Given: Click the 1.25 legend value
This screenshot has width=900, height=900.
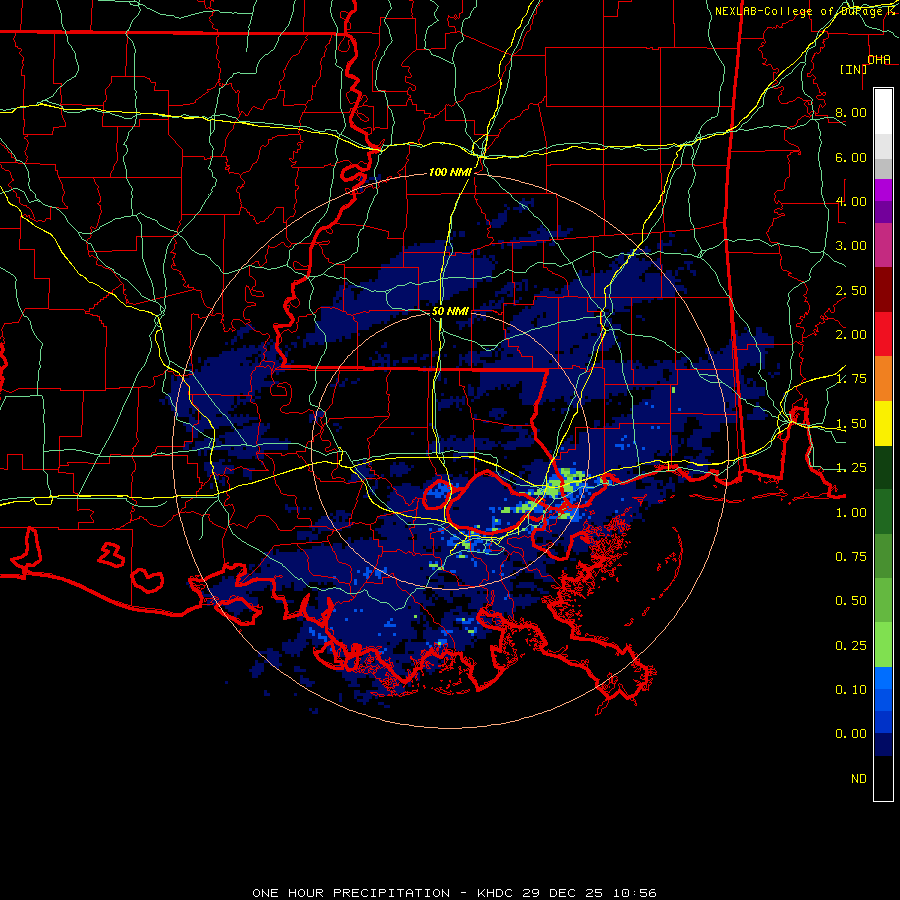Looking at the screenshot, I should point(851,468).
